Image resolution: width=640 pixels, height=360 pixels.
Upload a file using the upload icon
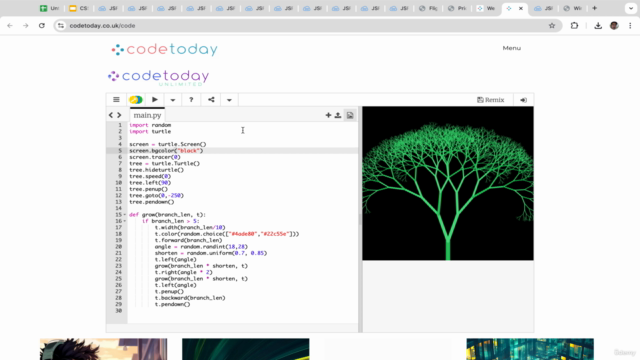point(338,115)
